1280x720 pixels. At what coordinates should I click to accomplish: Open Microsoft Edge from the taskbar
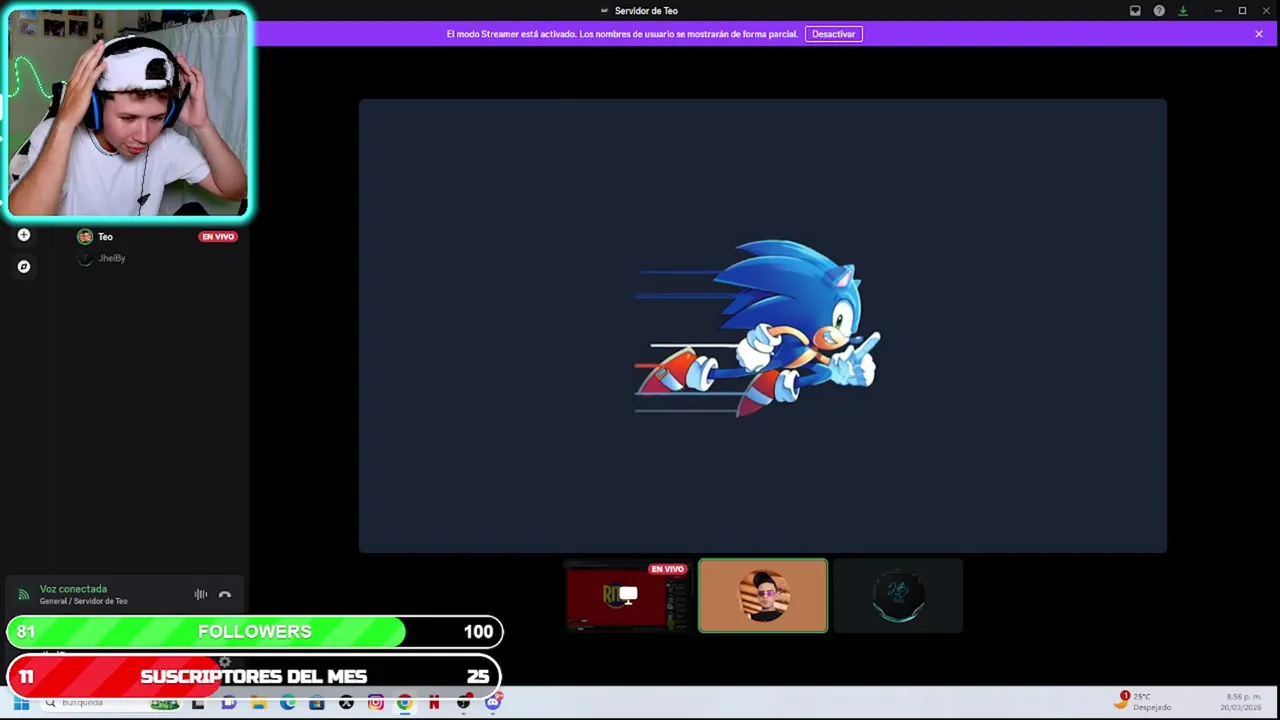(288, 703)
